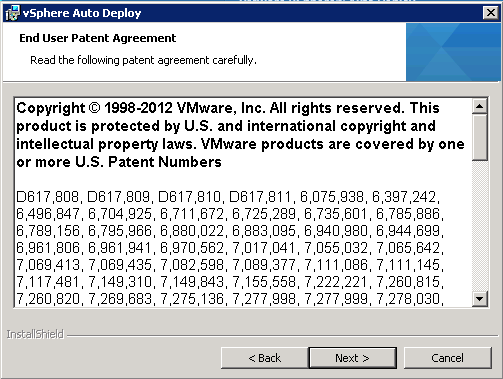The width and height of the screenshot is (503, 379).
Task: Click the 'U.S. Patent Numbers' bold text
Action: click(148, 162)
